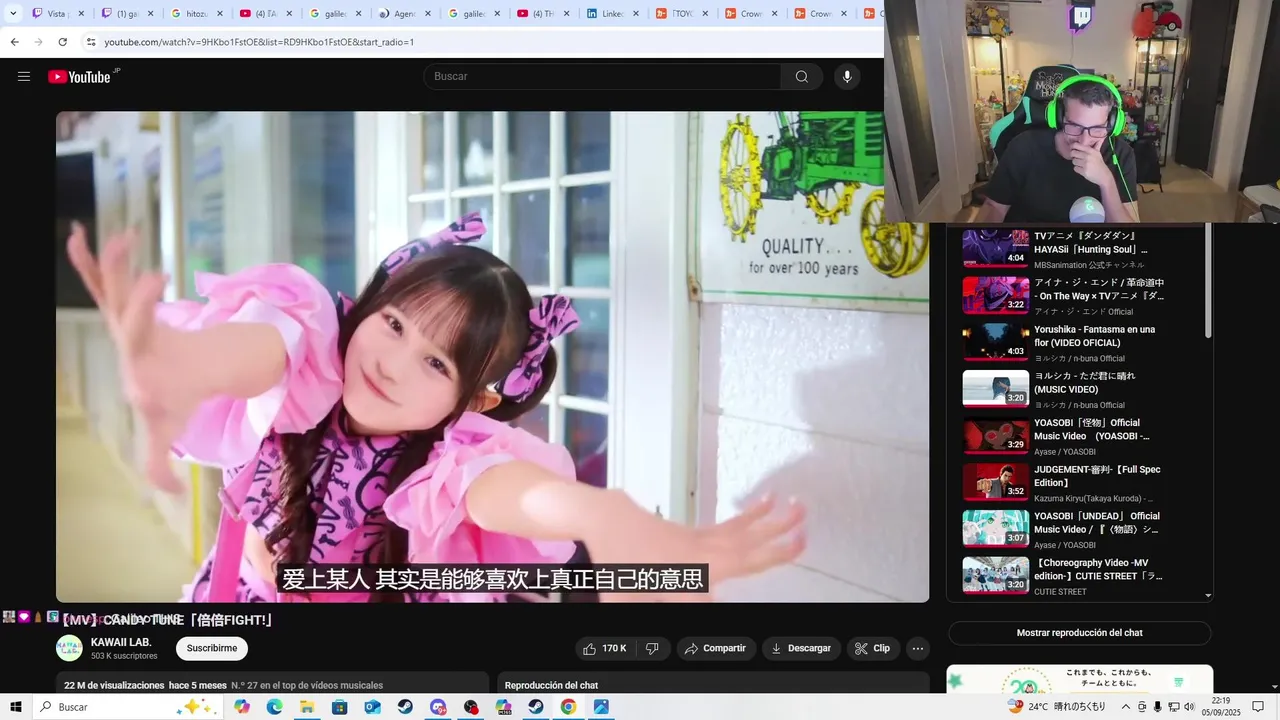Image resolution: width=1280 pixels, height=720 pixels.
Task: Click the magnifier search button beside Buscar
Action: 802,76
